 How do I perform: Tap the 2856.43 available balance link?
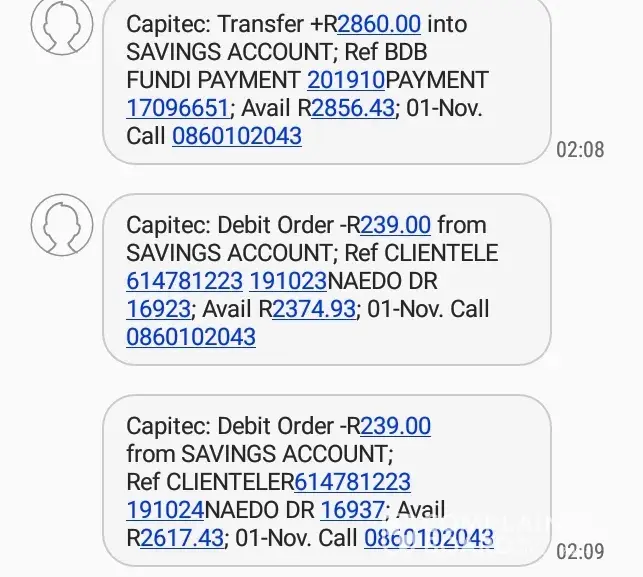(x=352, y=107)
